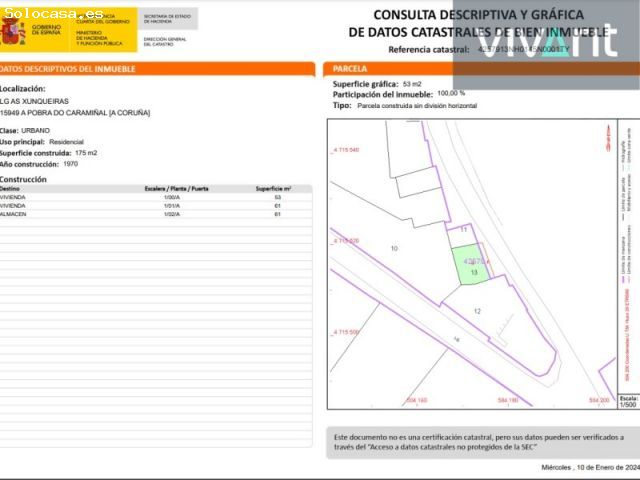This screenshot has height=480, width=640.
Task: Click the 'ALMACEN' table row
Action: point(156,214)
